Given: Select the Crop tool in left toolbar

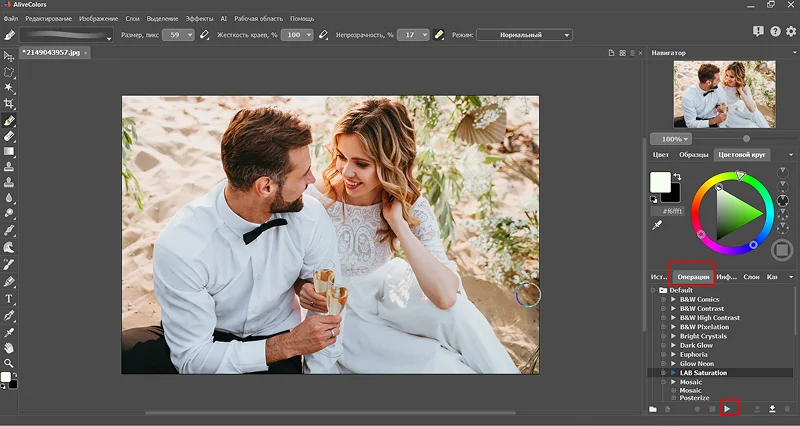Looking at the screenshot, I should [9, 103].
